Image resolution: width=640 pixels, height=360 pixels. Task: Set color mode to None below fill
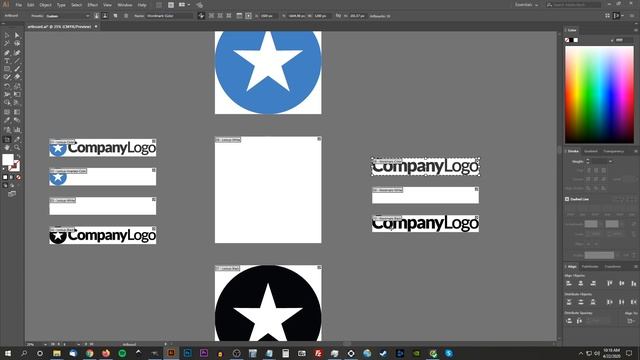tap(18, 178)
